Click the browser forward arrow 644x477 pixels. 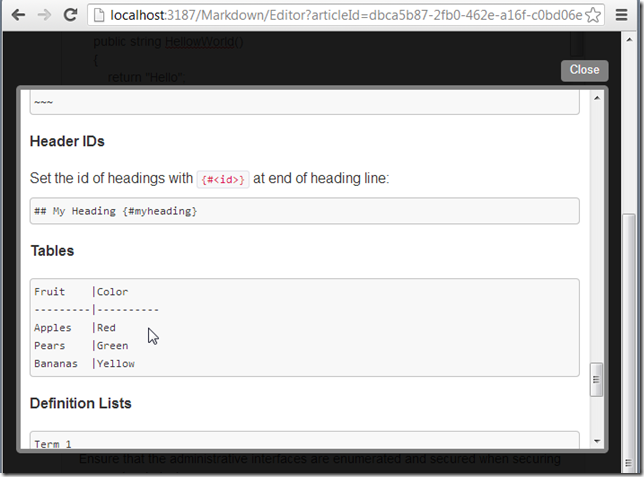pos(43,15)
